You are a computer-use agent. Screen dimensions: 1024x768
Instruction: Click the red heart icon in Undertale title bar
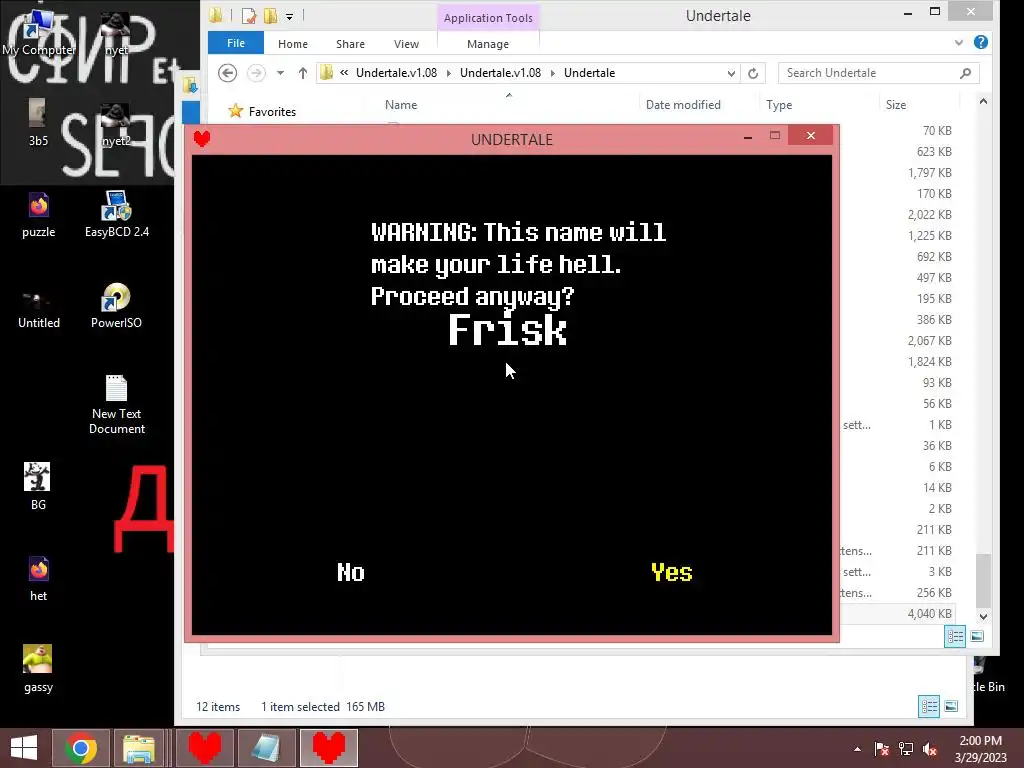pyautogui.click(x=202, y=138)
